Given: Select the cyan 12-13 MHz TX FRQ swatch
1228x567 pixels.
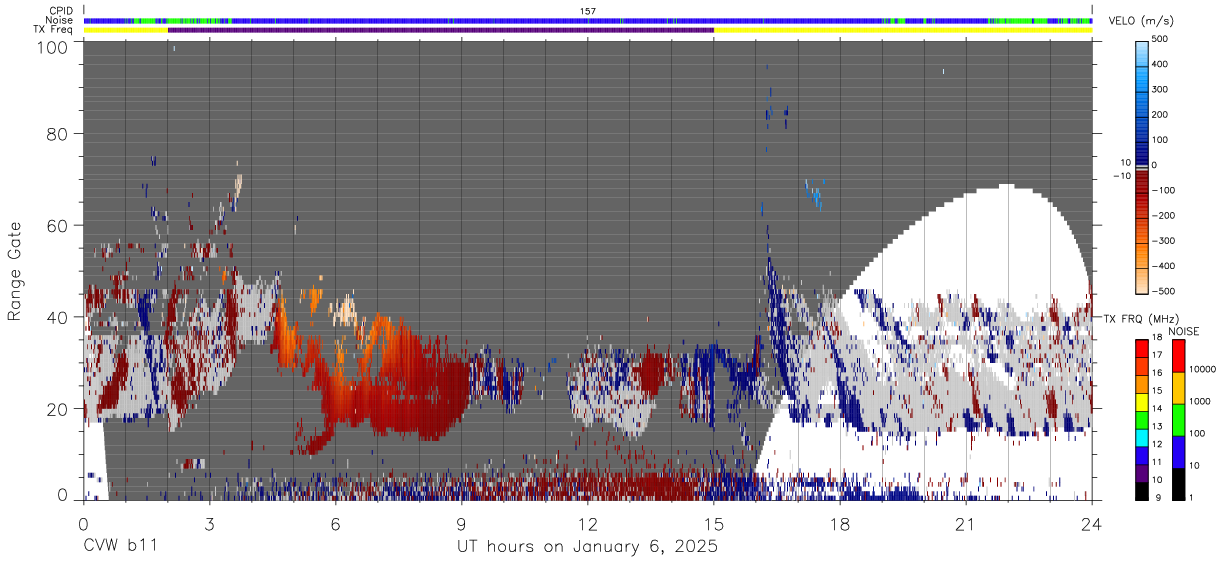Looking at the screenshot, I should point(1141,437).
